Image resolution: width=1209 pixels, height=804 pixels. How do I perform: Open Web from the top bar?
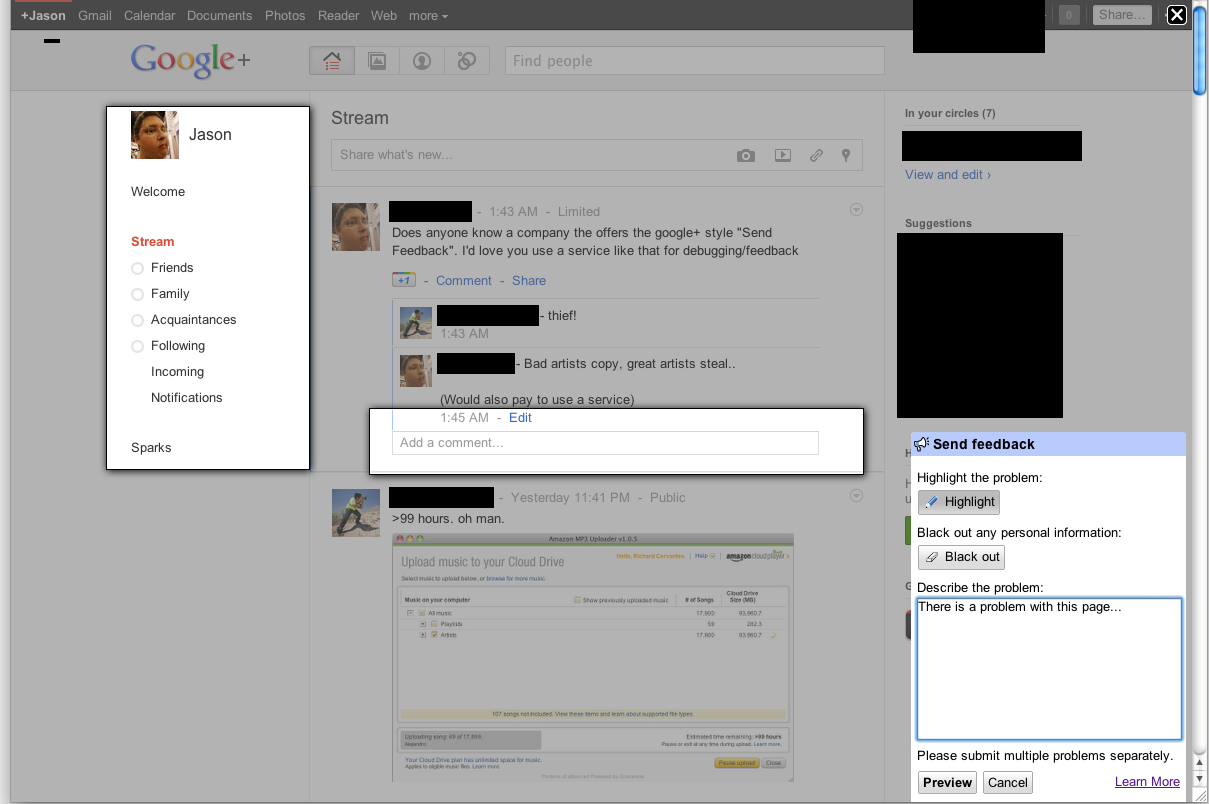(384, 16)
